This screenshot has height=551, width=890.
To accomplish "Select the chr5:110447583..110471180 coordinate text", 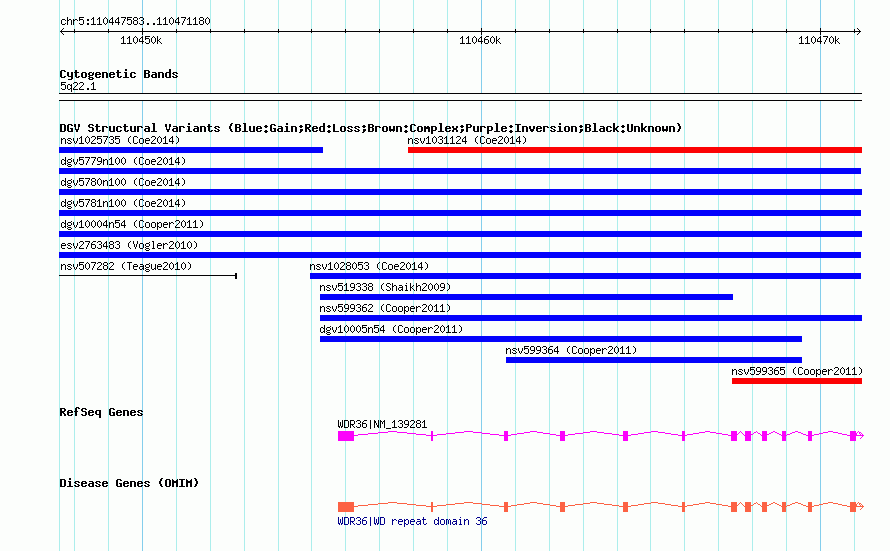I will coord(135,21).
